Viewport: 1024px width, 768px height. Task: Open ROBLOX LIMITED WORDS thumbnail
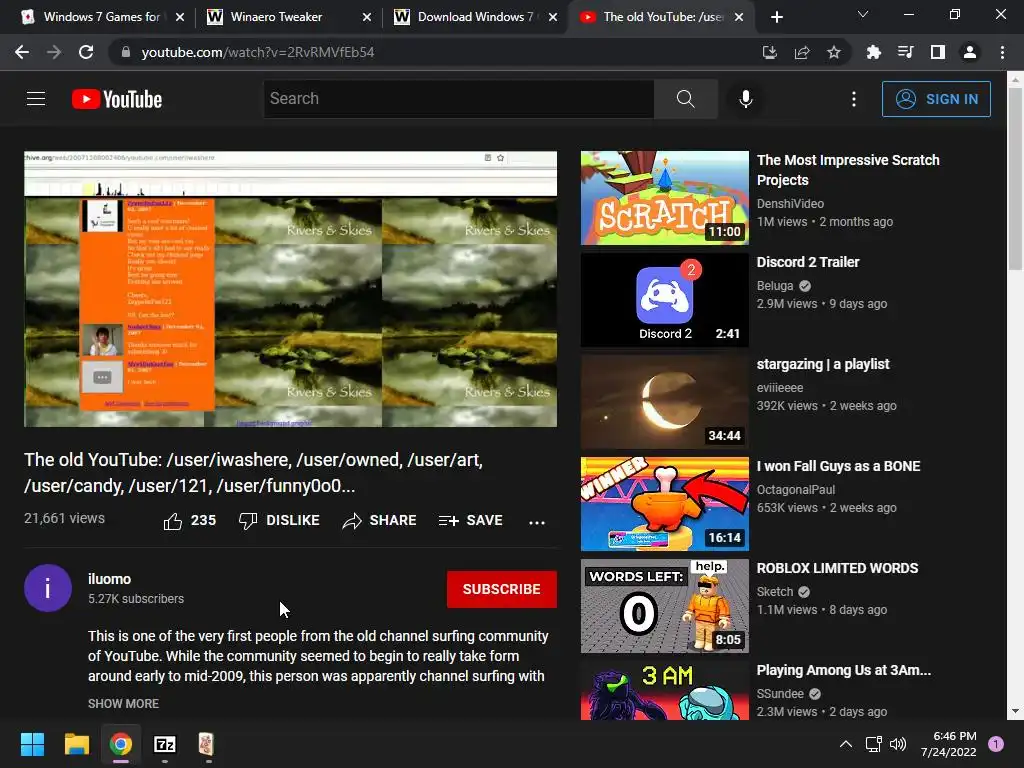coord(665,606)
